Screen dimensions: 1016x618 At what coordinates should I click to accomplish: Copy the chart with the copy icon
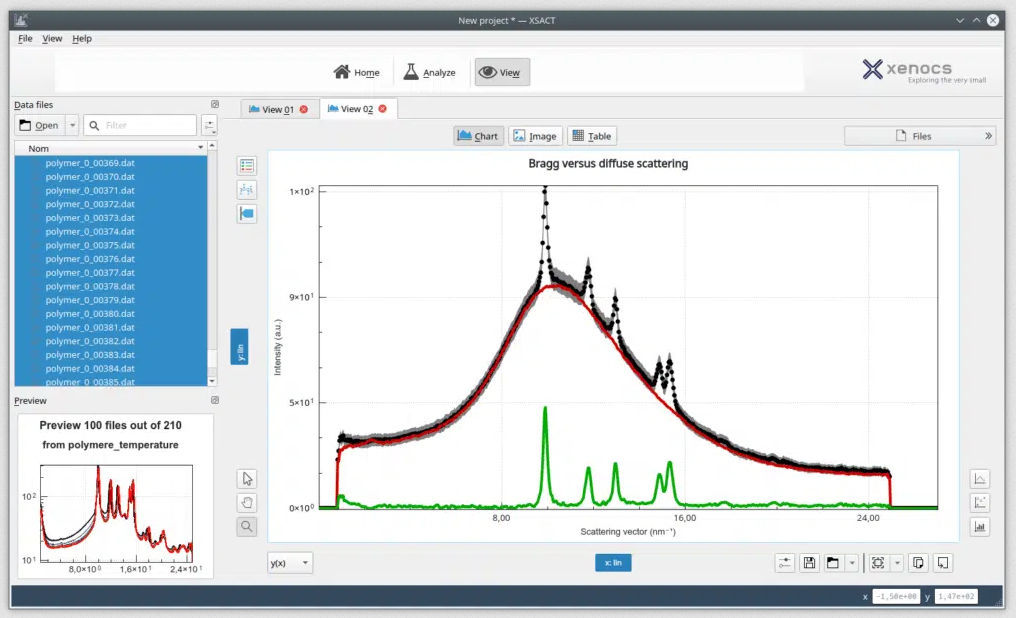click(918, 562)
